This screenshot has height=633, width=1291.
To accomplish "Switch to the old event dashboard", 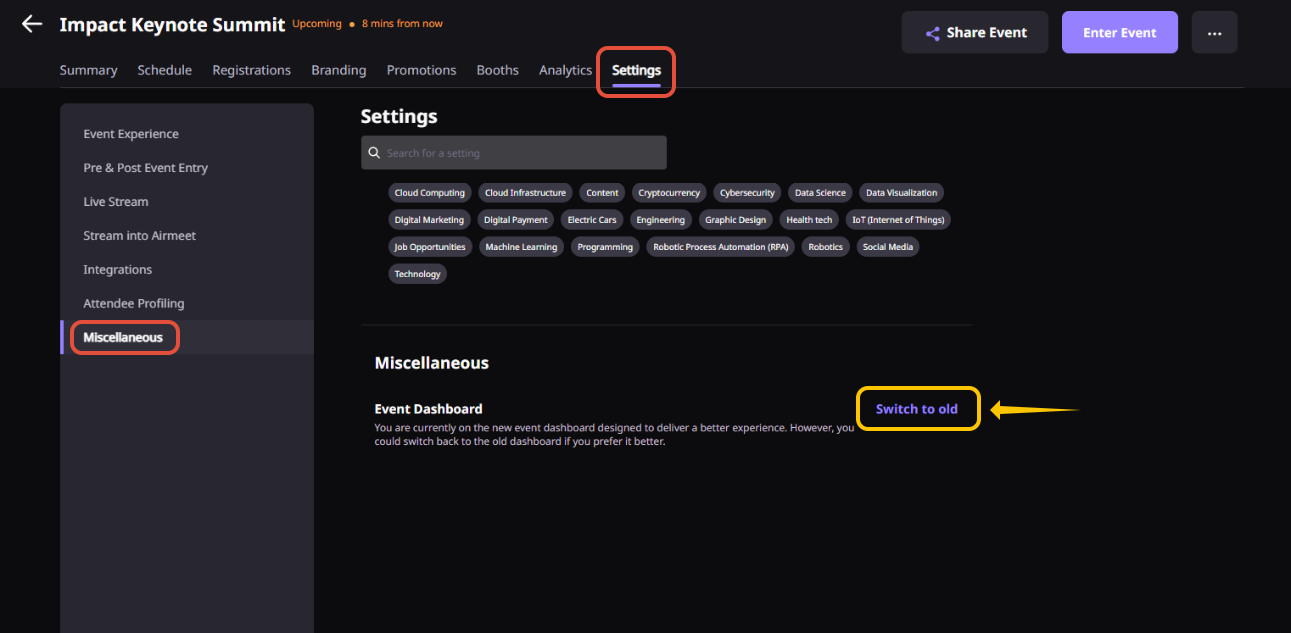I will (917, 409).
